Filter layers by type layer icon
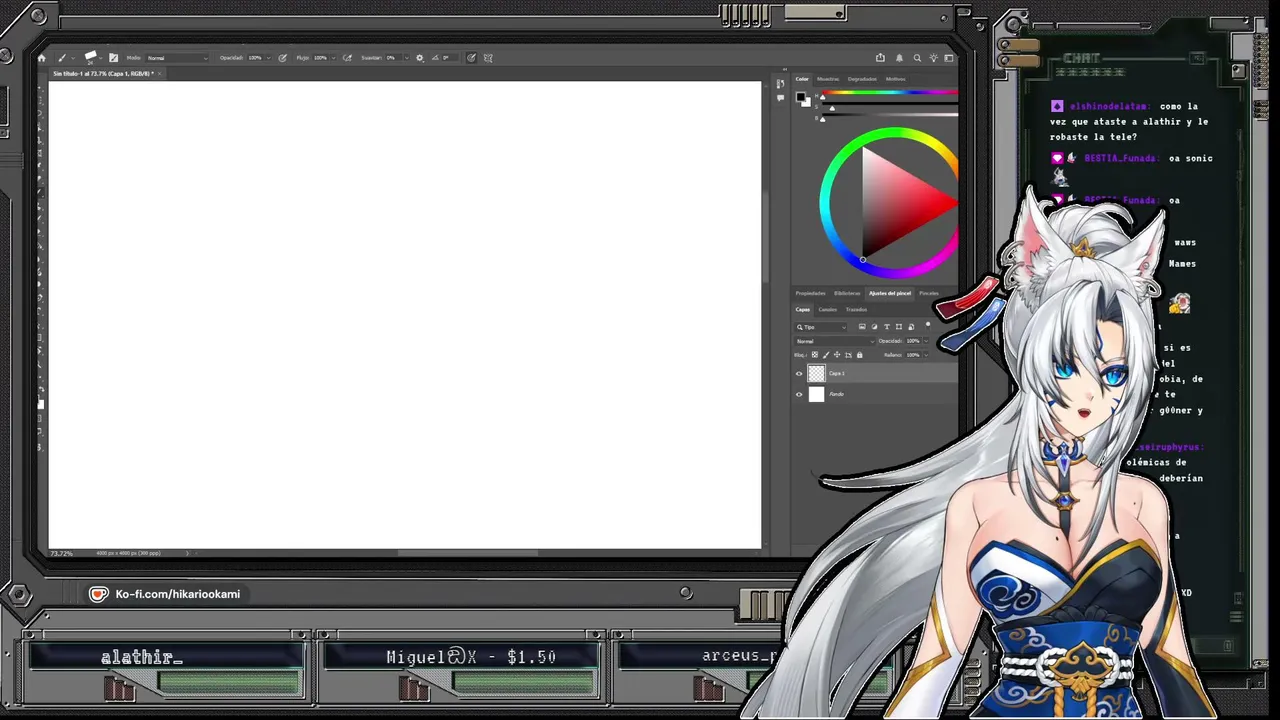Image resolution: width=1280 pixels, height=720 pixels. 886,327
